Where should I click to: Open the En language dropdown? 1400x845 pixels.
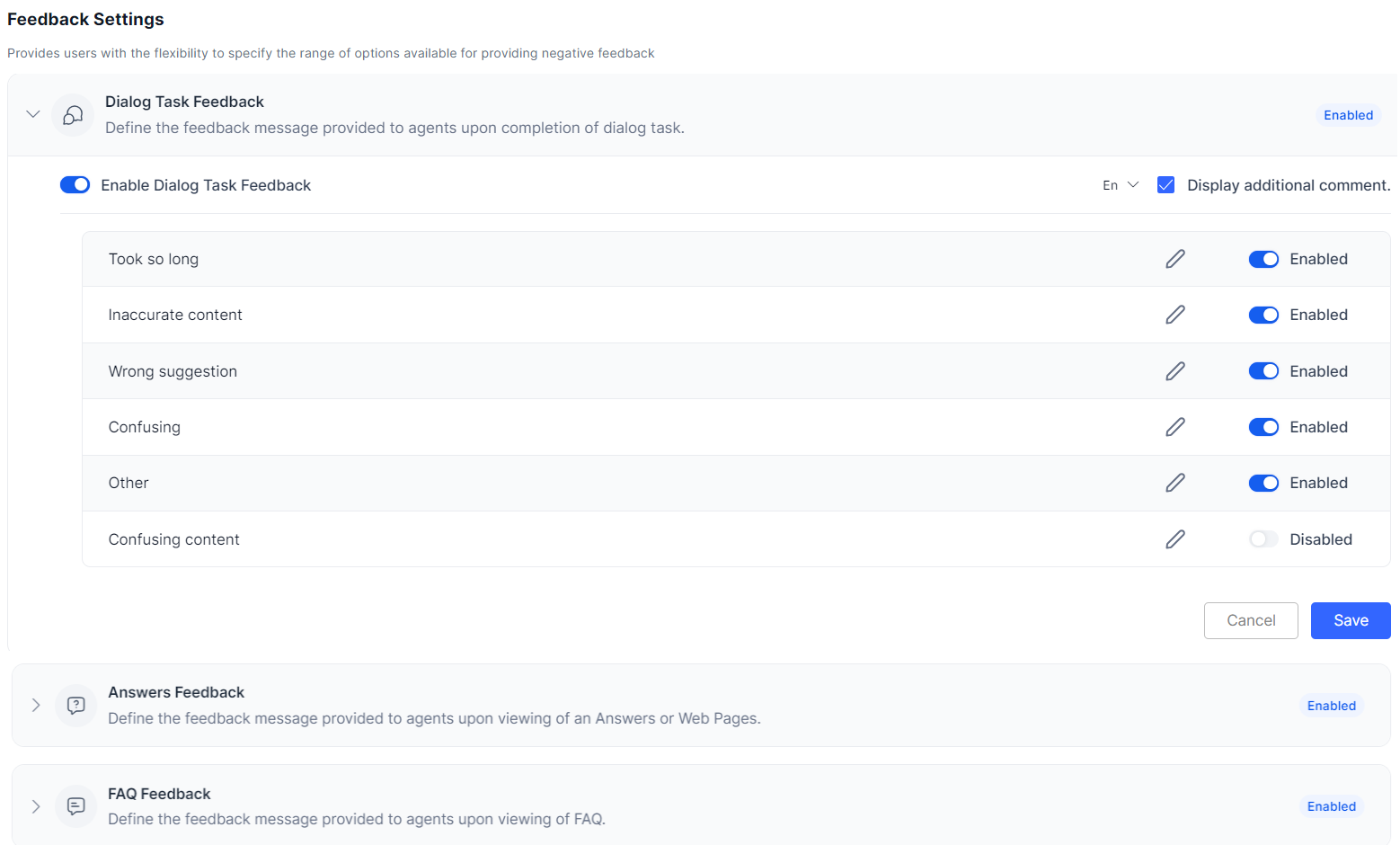click(x=1120, y=185)
